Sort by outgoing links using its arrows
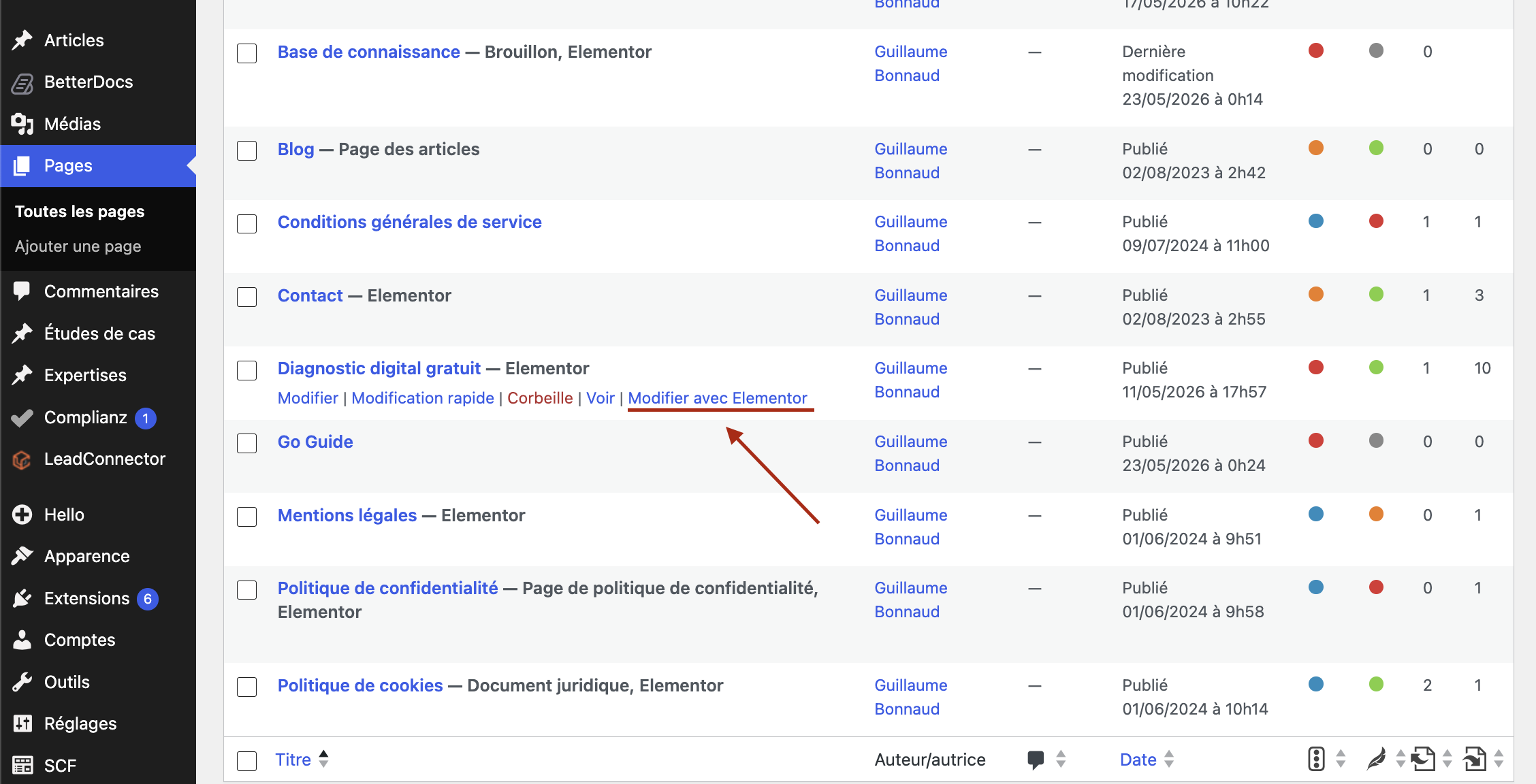Viewport: 1536px width, 784px height. 1447,759
